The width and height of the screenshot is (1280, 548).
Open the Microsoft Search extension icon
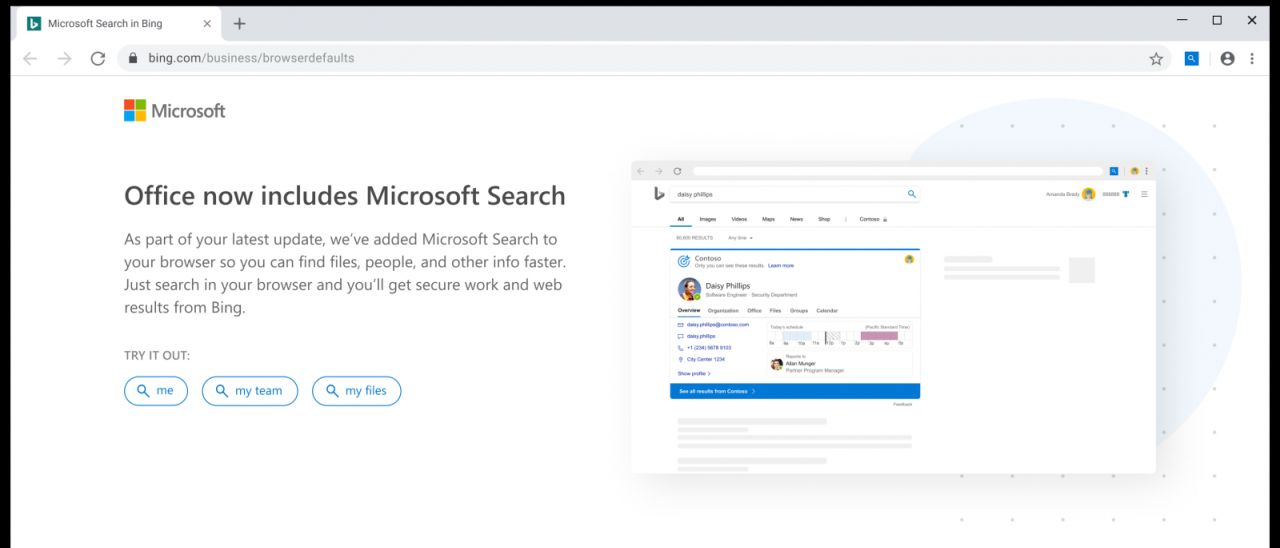(x=1192, y=59)
